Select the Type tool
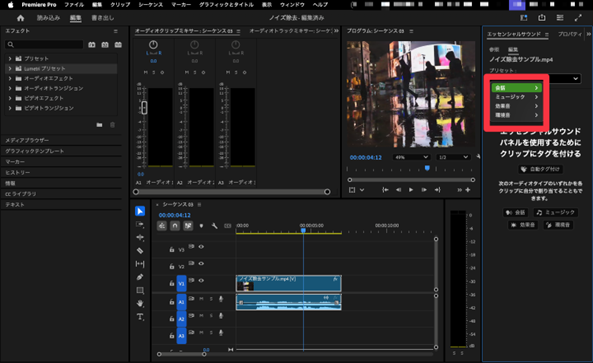 (x=140, y=316)
